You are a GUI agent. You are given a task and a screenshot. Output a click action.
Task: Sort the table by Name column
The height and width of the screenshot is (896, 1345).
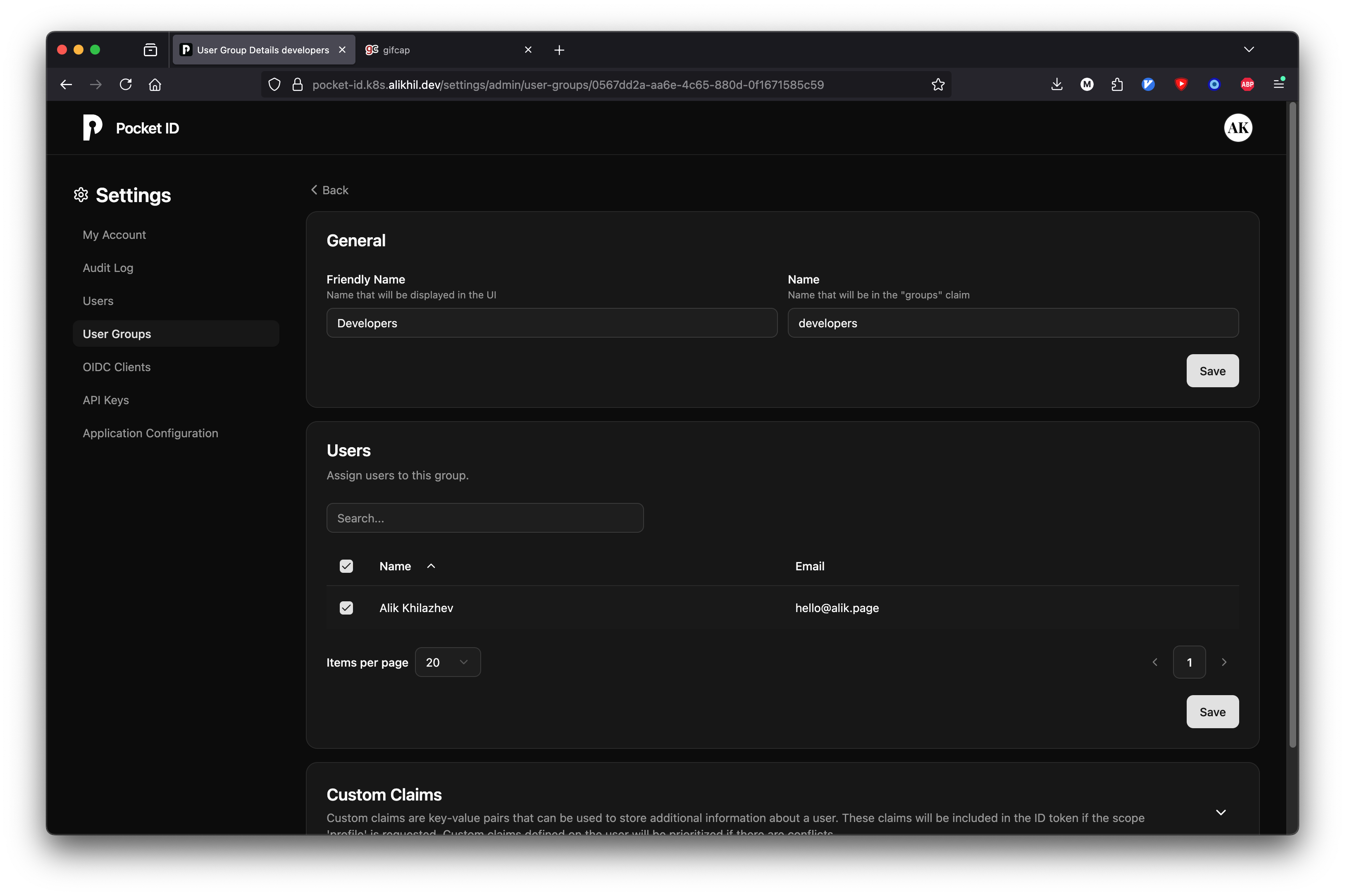click(x=407, y=566)
